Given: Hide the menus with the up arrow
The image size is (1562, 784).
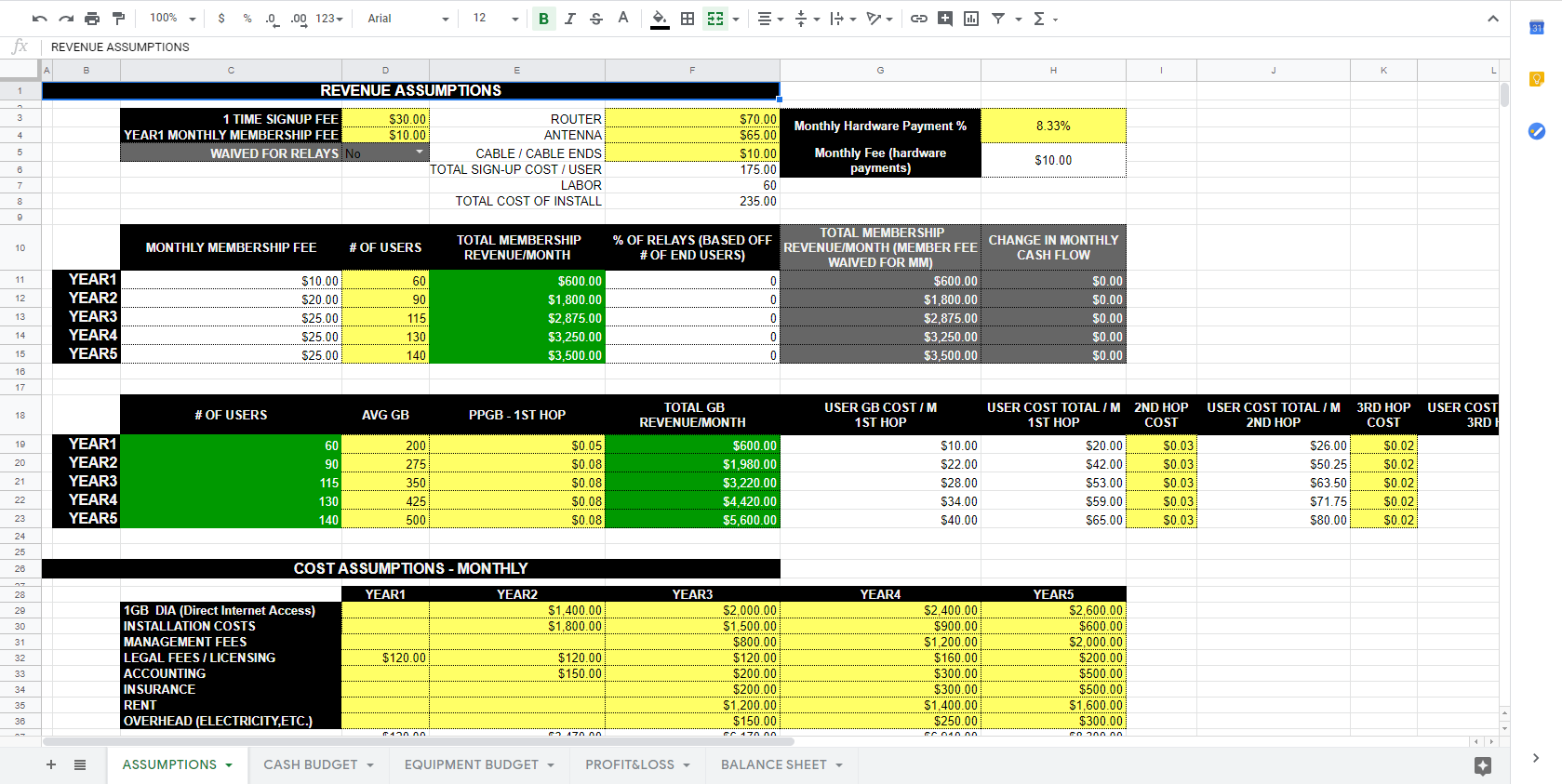Looking at the screenshot, I should [x=1493, y=19].
